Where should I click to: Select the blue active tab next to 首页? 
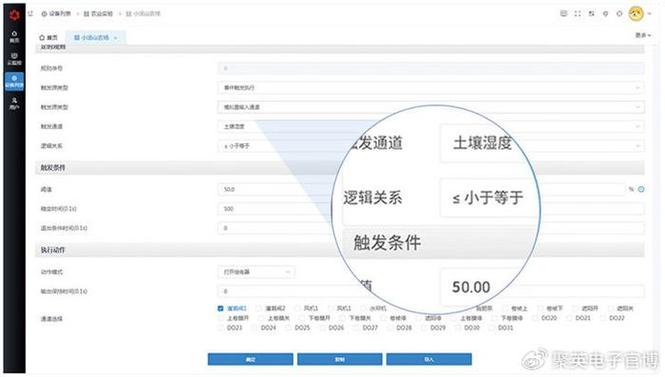(95, 37)
